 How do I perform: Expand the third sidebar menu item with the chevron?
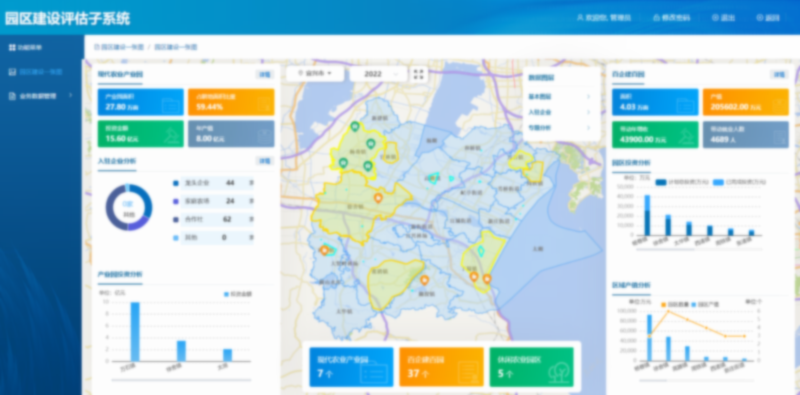(42, 95)
